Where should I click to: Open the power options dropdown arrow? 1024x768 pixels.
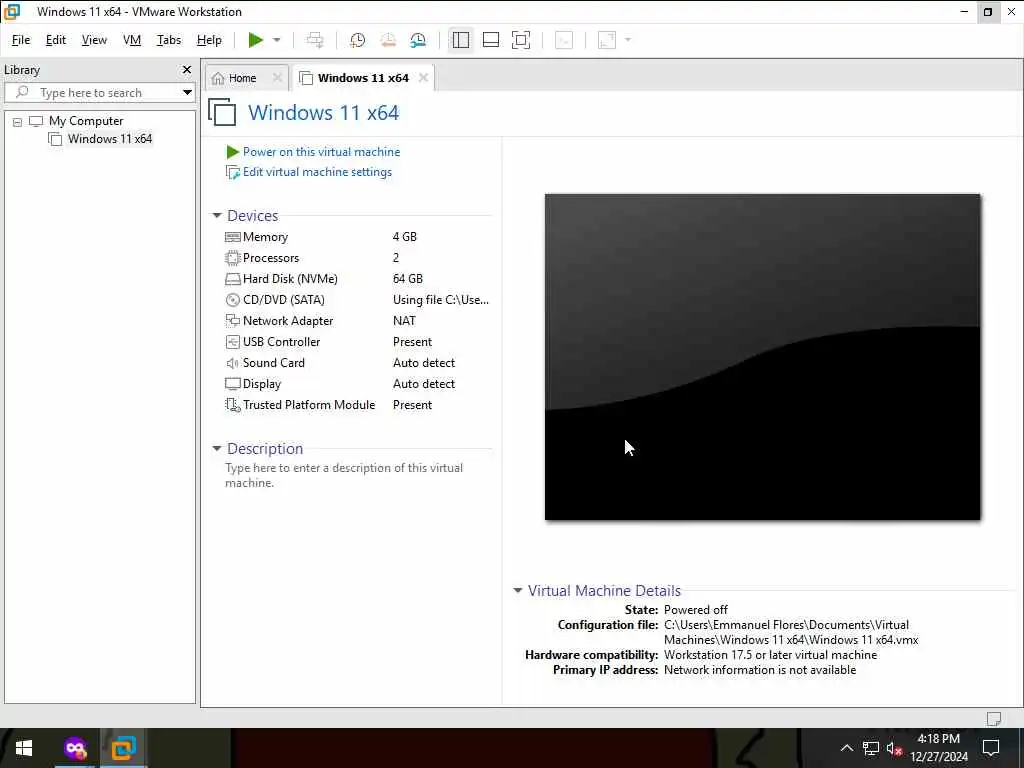[277, 40]
